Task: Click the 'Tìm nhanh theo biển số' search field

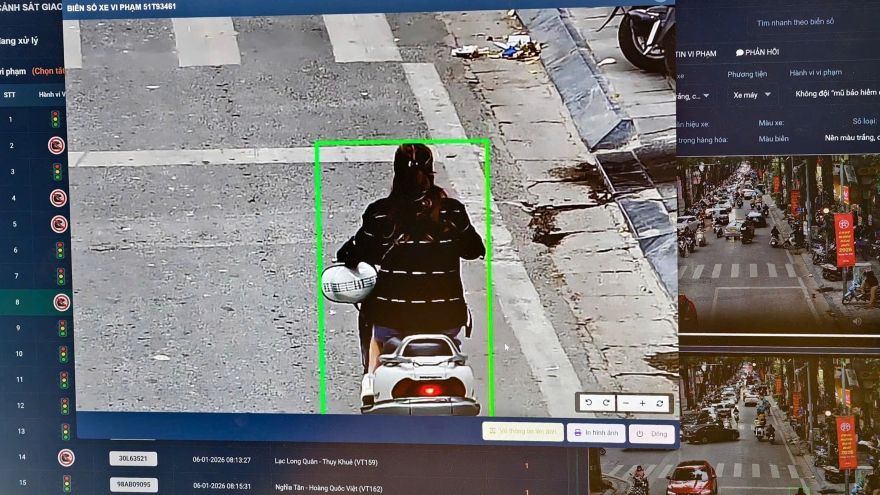Action: (795, 21)
